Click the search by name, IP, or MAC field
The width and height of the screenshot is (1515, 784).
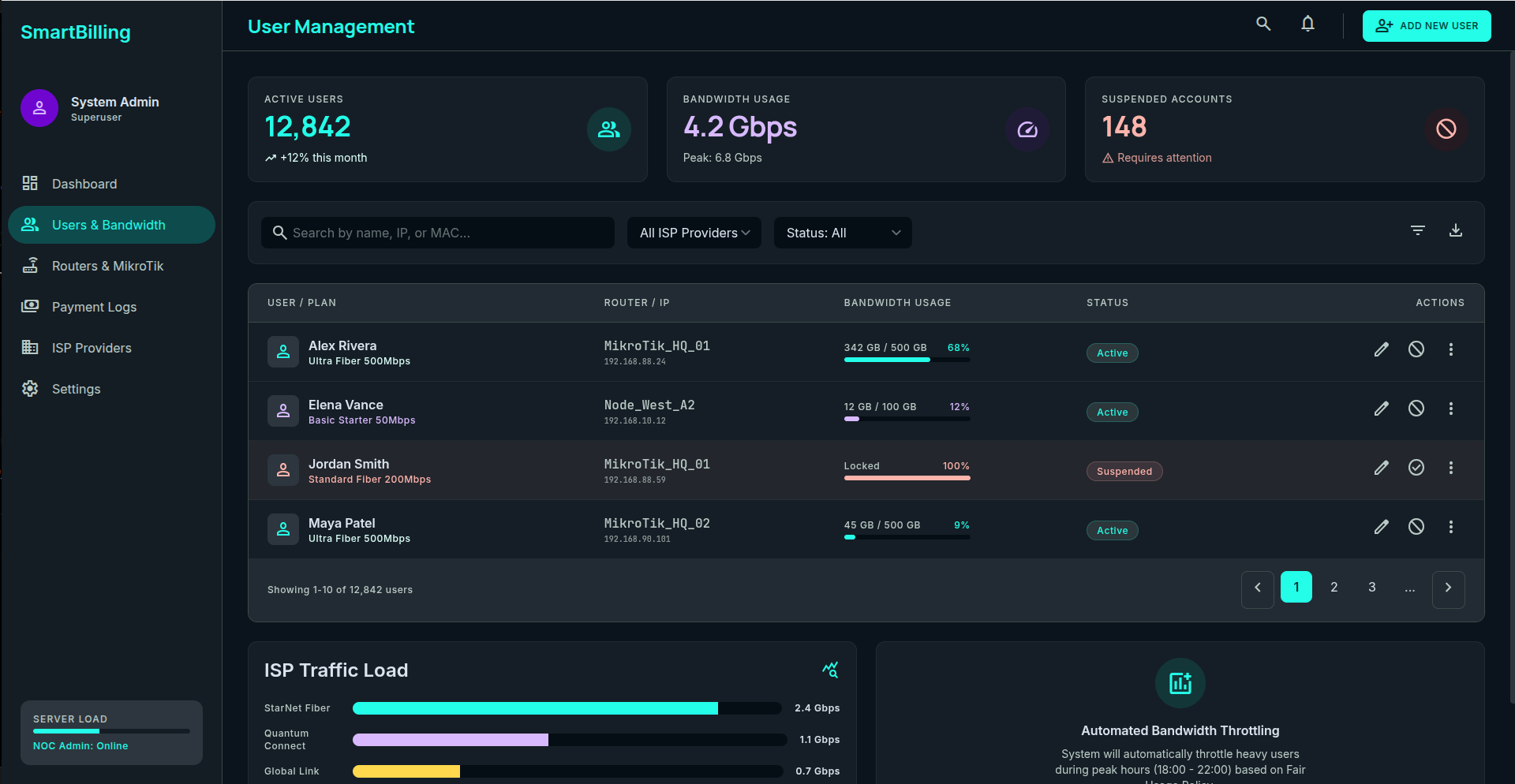coord(438,233)
